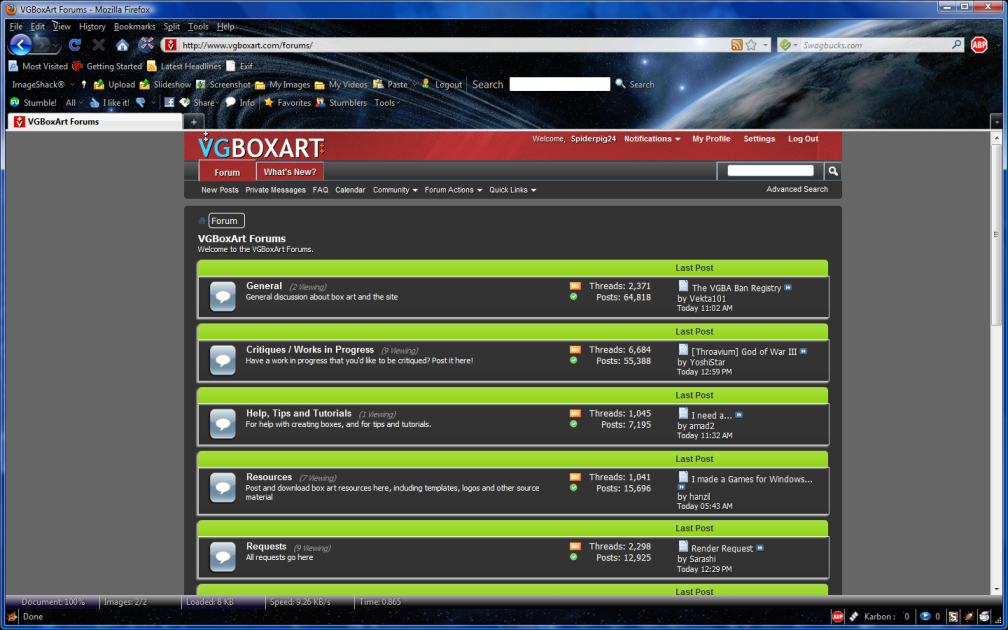Open ImageShack Upload toolbar button

[x=114, y=84]
